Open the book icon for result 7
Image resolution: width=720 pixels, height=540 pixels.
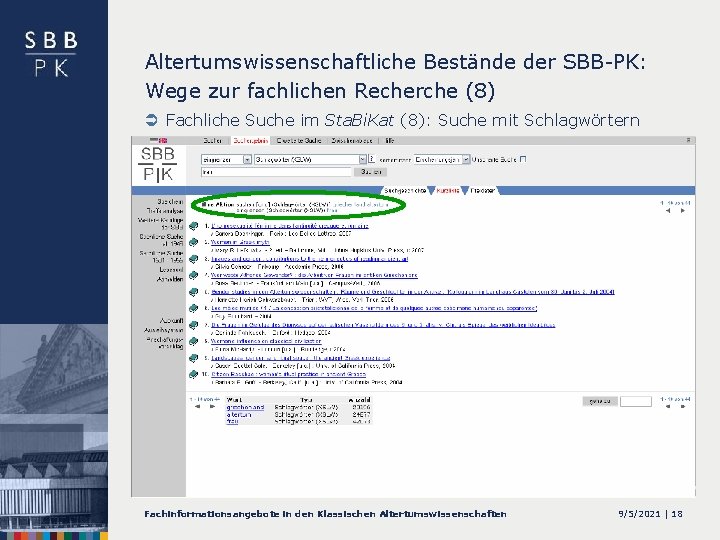[x=193, y=325]
